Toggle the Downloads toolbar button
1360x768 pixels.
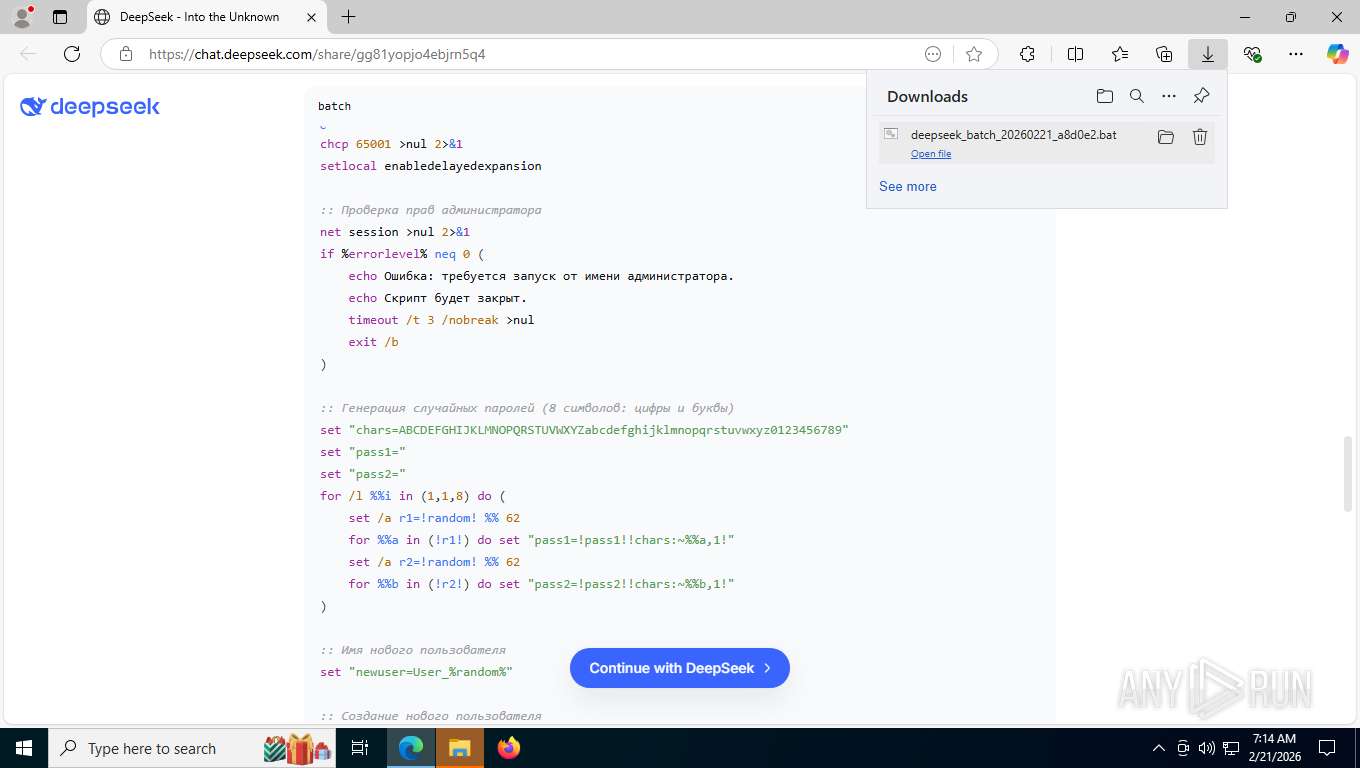(x=1208, y=54)
